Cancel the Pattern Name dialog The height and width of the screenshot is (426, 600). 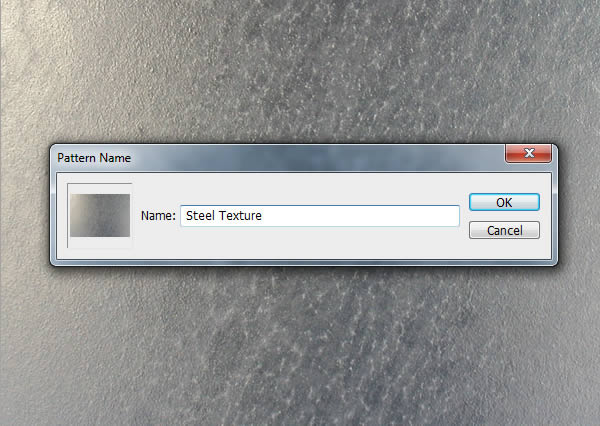pyautogui.click(x=504, y=230)
